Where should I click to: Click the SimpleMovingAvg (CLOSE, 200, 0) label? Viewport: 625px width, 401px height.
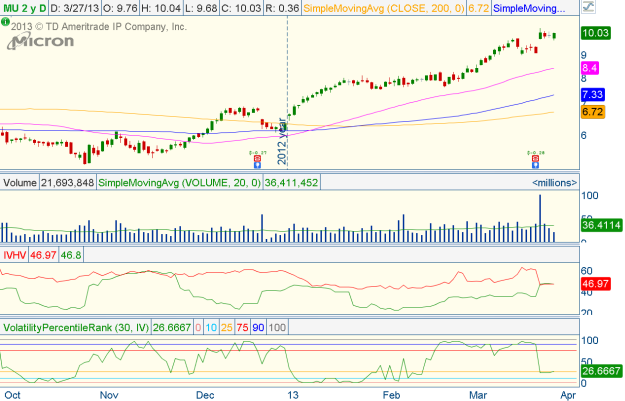388,7
